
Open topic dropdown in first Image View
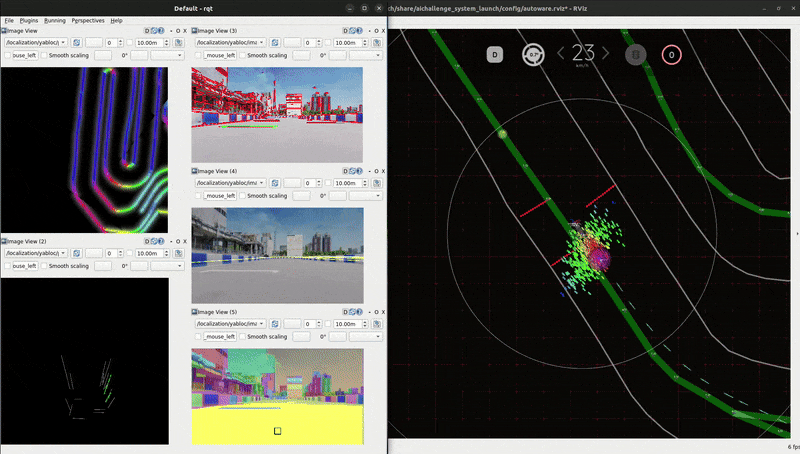tap(36, 42)
